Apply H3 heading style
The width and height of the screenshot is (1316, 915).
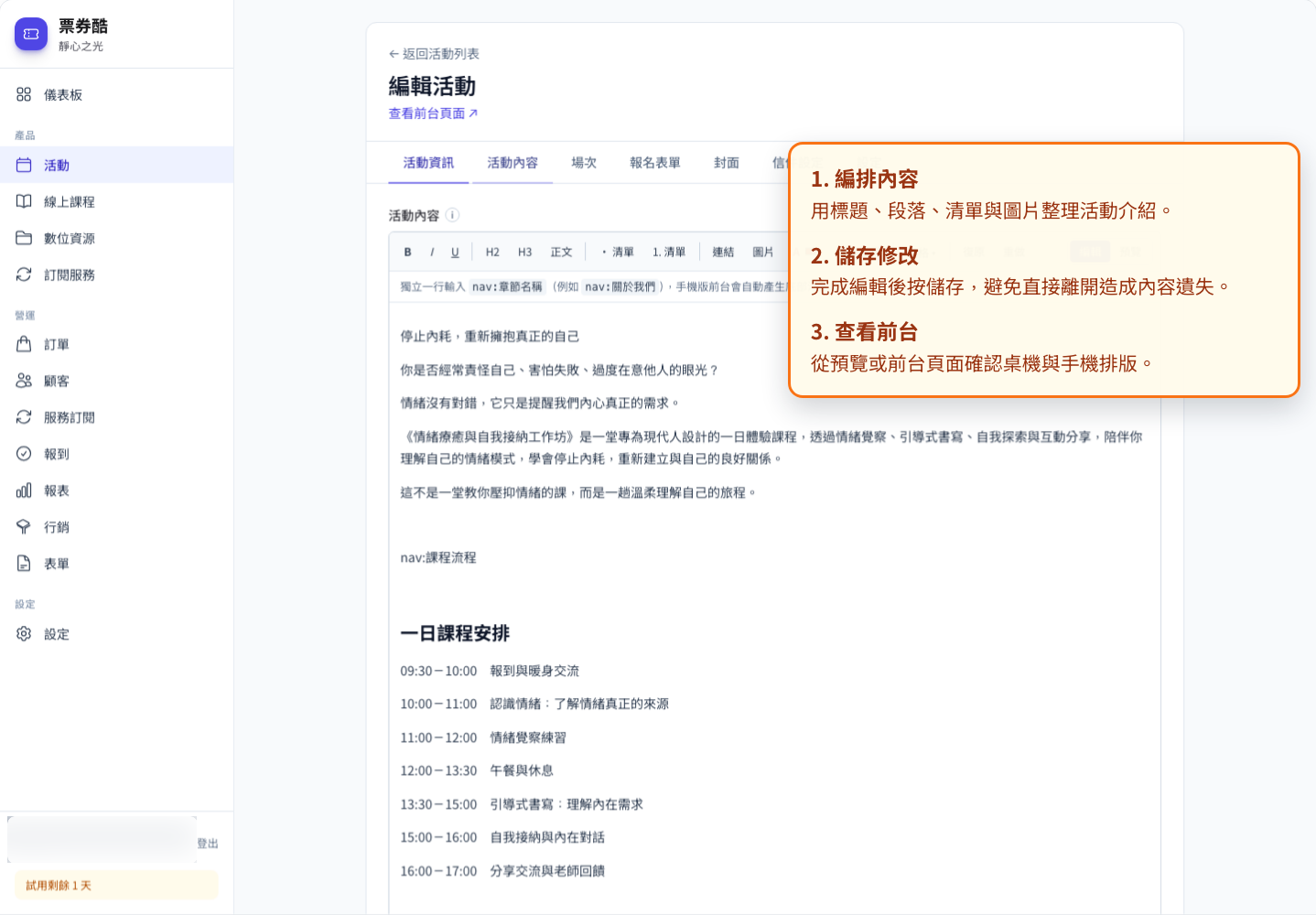point(524,252)
